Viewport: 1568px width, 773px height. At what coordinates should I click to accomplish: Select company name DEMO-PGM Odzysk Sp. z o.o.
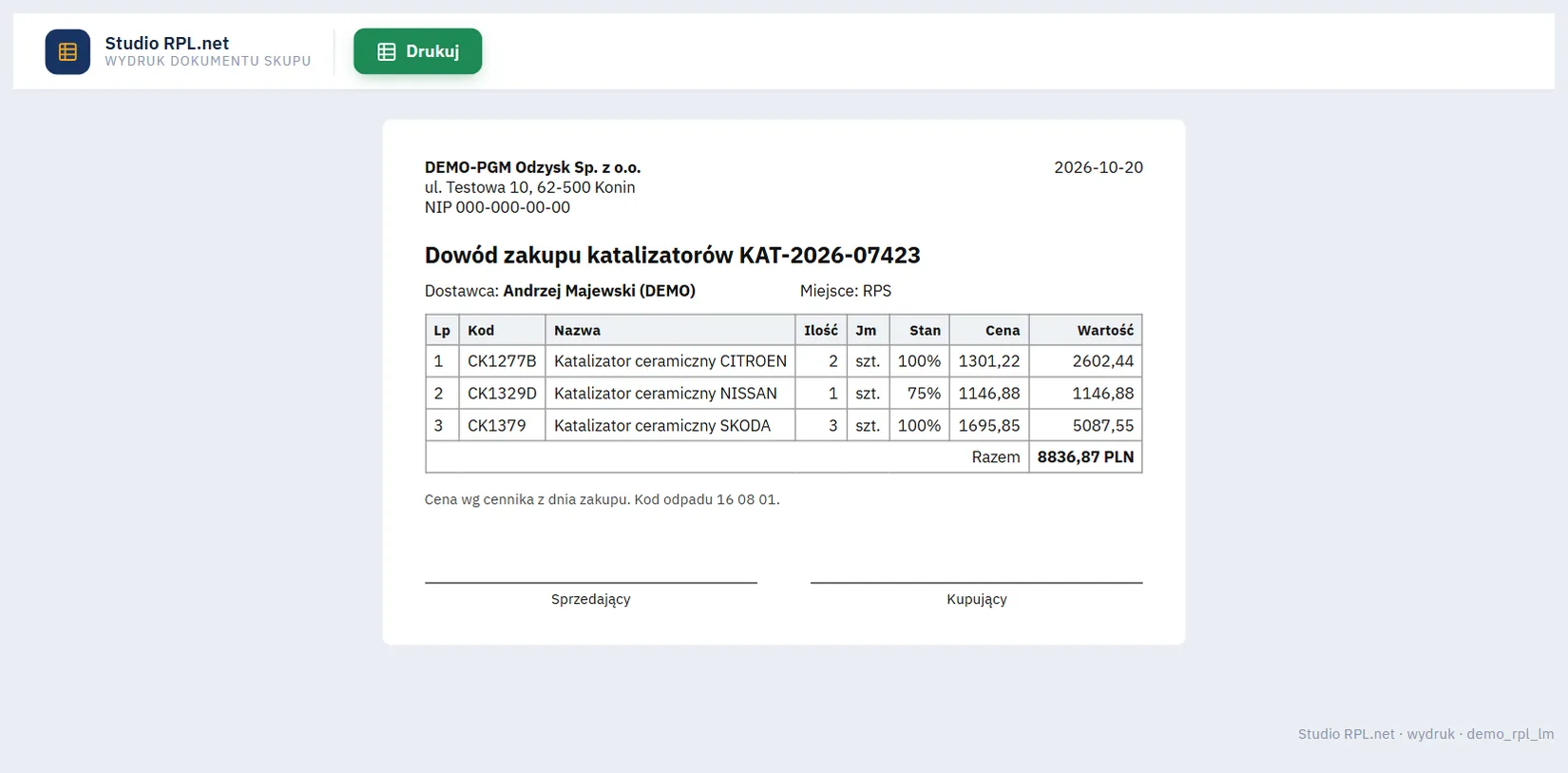coord(532,167)
